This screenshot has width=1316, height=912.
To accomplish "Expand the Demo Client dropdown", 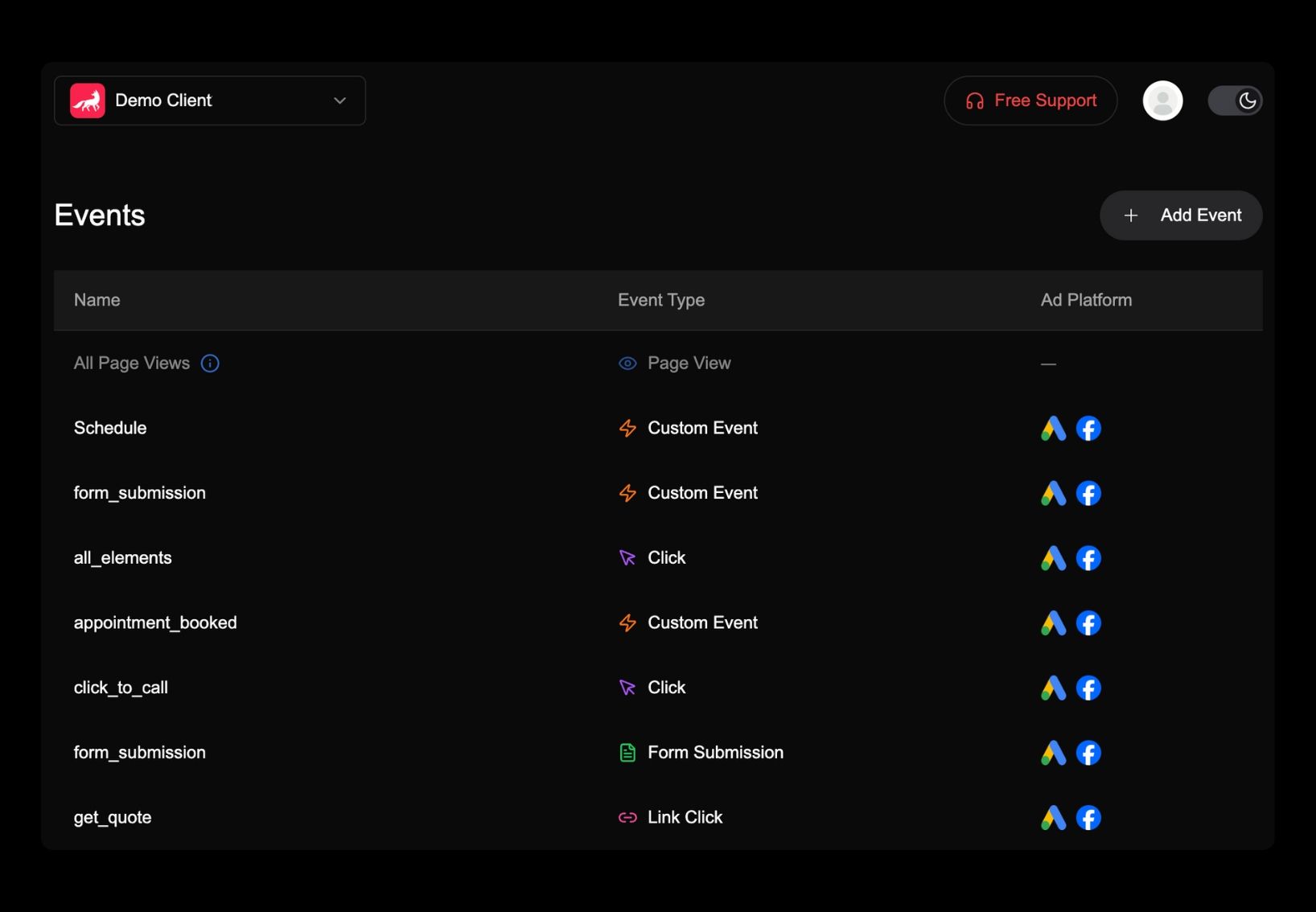I will 209,101.
